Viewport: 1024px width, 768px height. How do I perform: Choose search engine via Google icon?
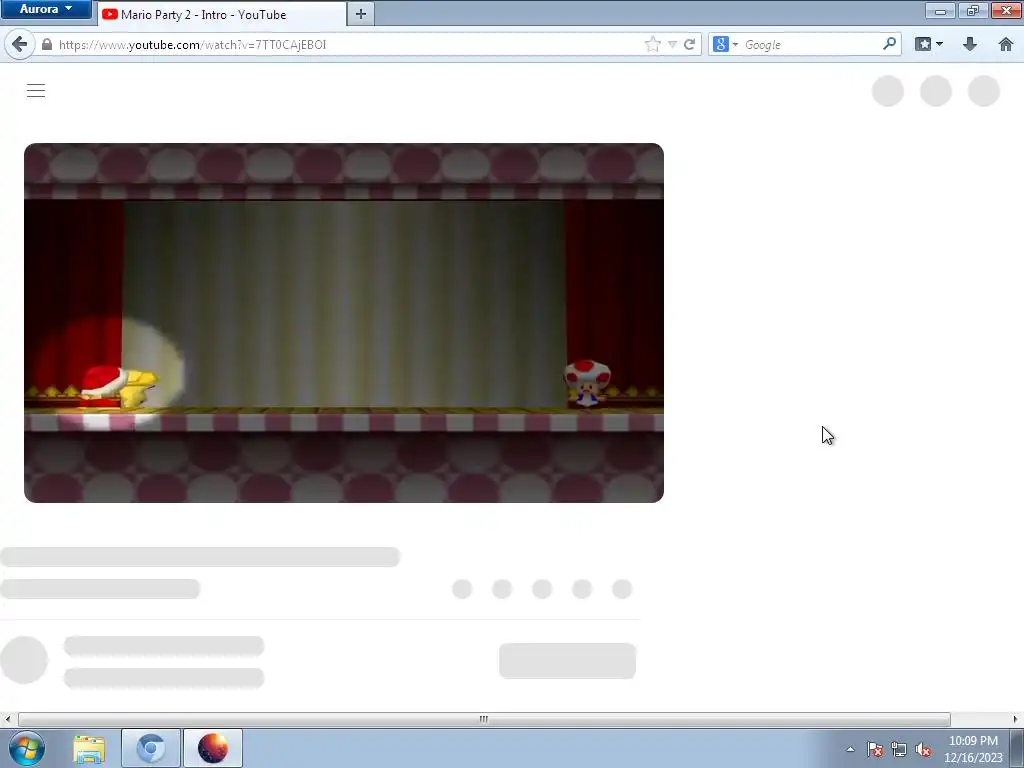(725, 44)
